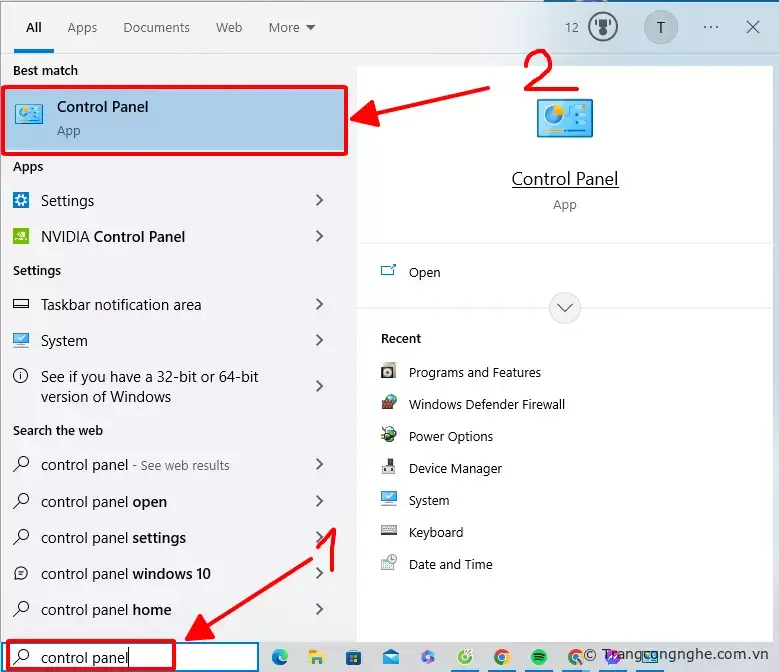The width and height of the screenshot is (779, 672).
Task: Open the three-dots options menu
Action: coord(711,28)
